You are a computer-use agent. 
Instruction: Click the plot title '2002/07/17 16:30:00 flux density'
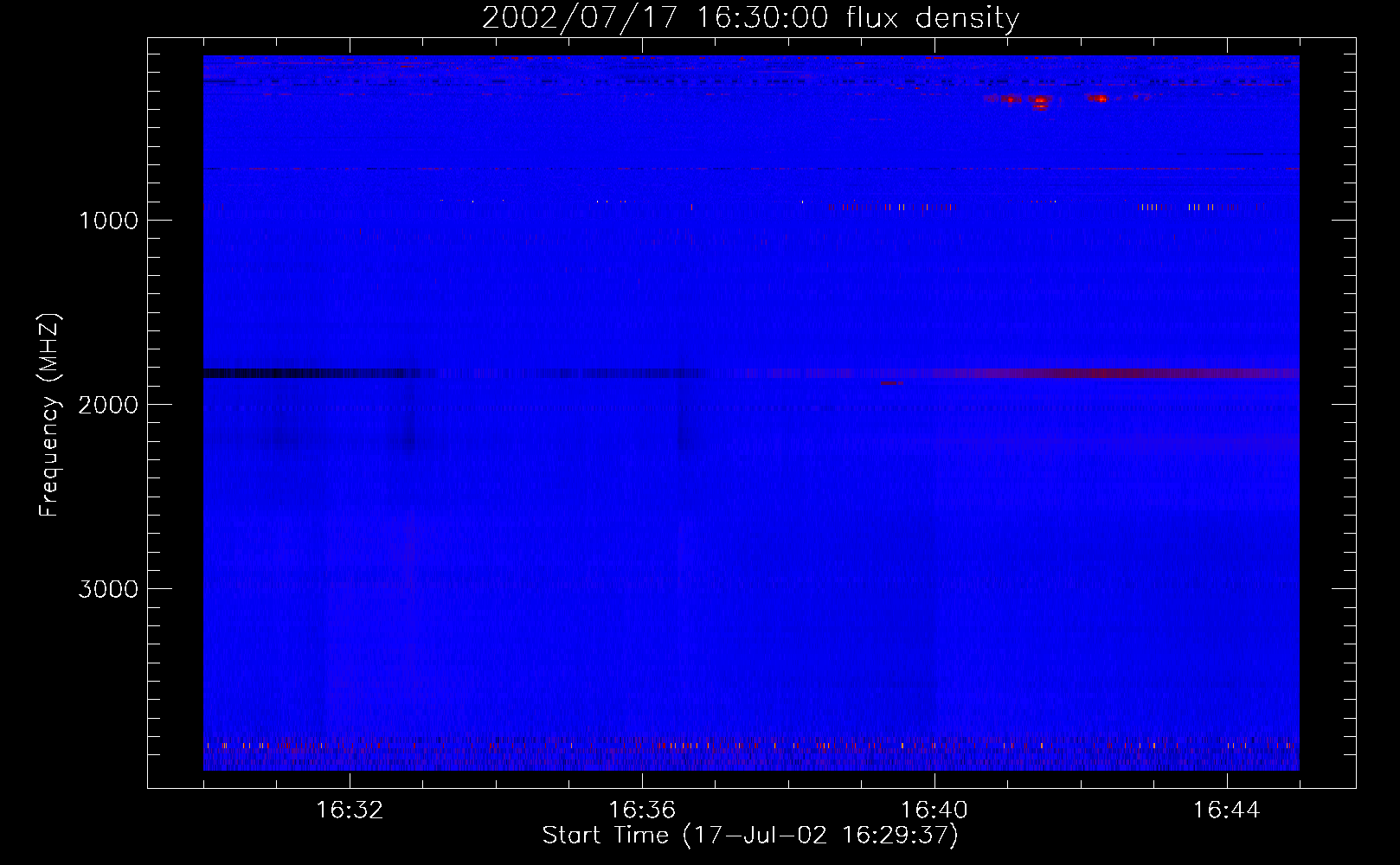click(750, 17)
